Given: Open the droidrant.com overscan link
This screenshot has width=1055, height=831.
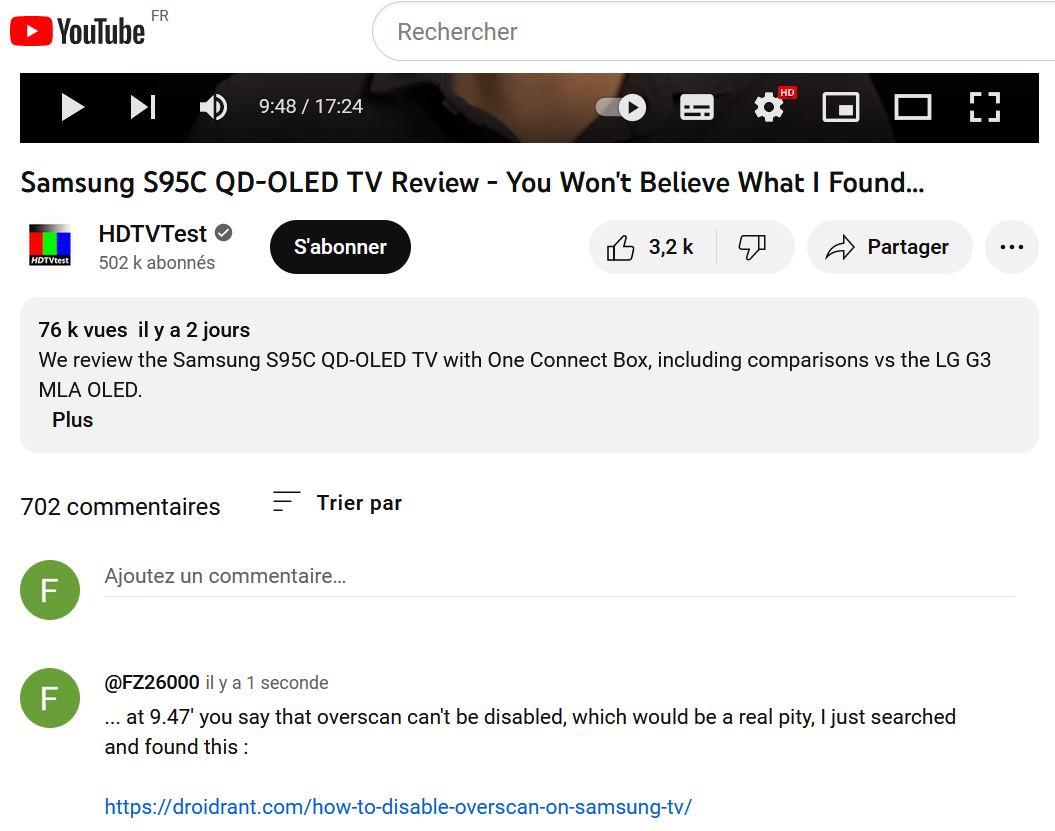Looking at the screenshot, I should pyautogui.click(x=398, y=807).
